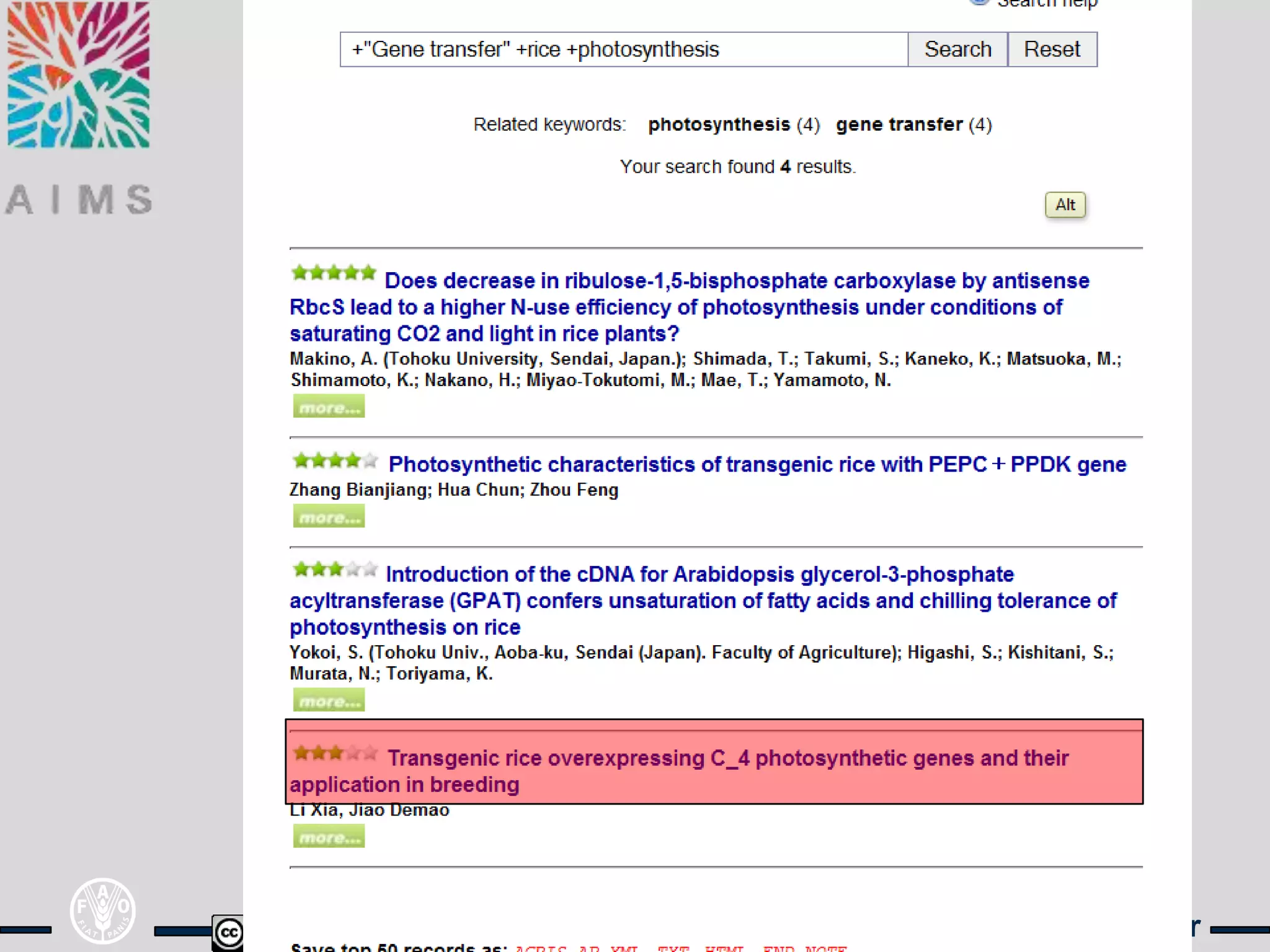Click the FAO emblem logo
Screen dimensions: 1270x952
click(103, 910)
